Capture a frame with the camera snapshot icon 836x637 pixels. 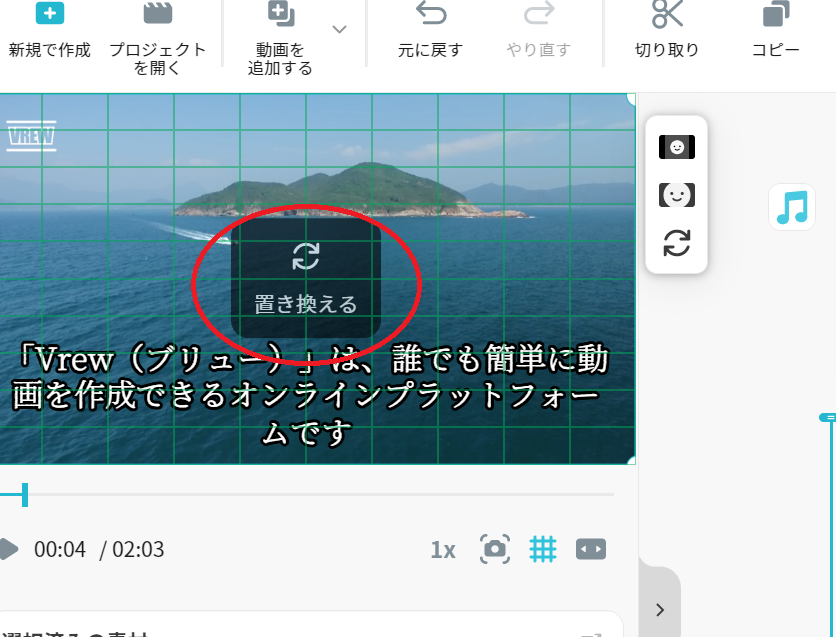click(x=495, y=549)
